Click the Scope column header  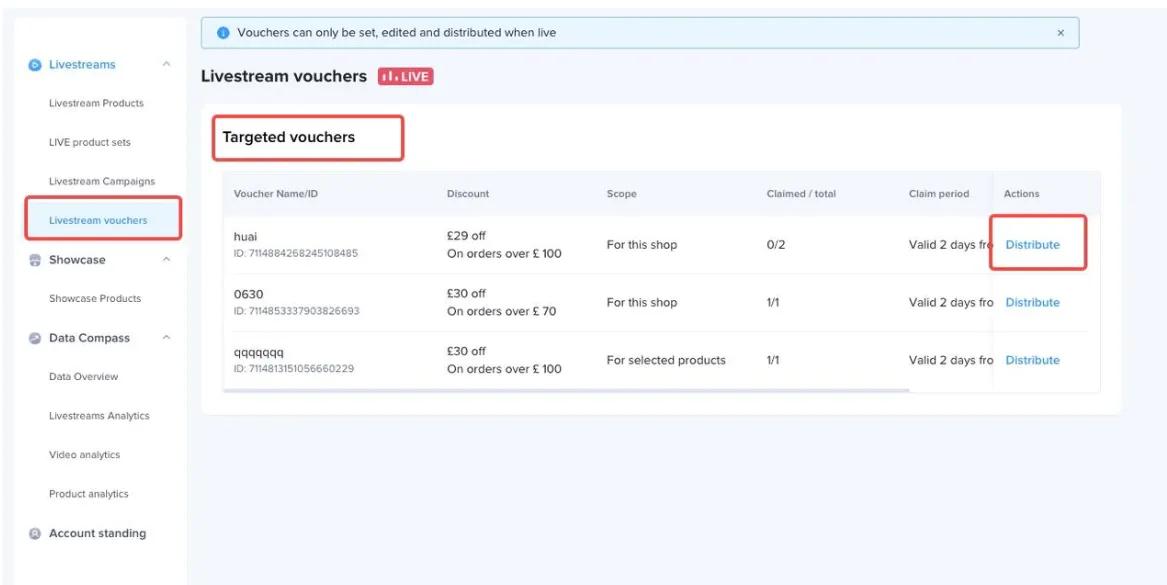pyautogui.click(x=621, y=194)
